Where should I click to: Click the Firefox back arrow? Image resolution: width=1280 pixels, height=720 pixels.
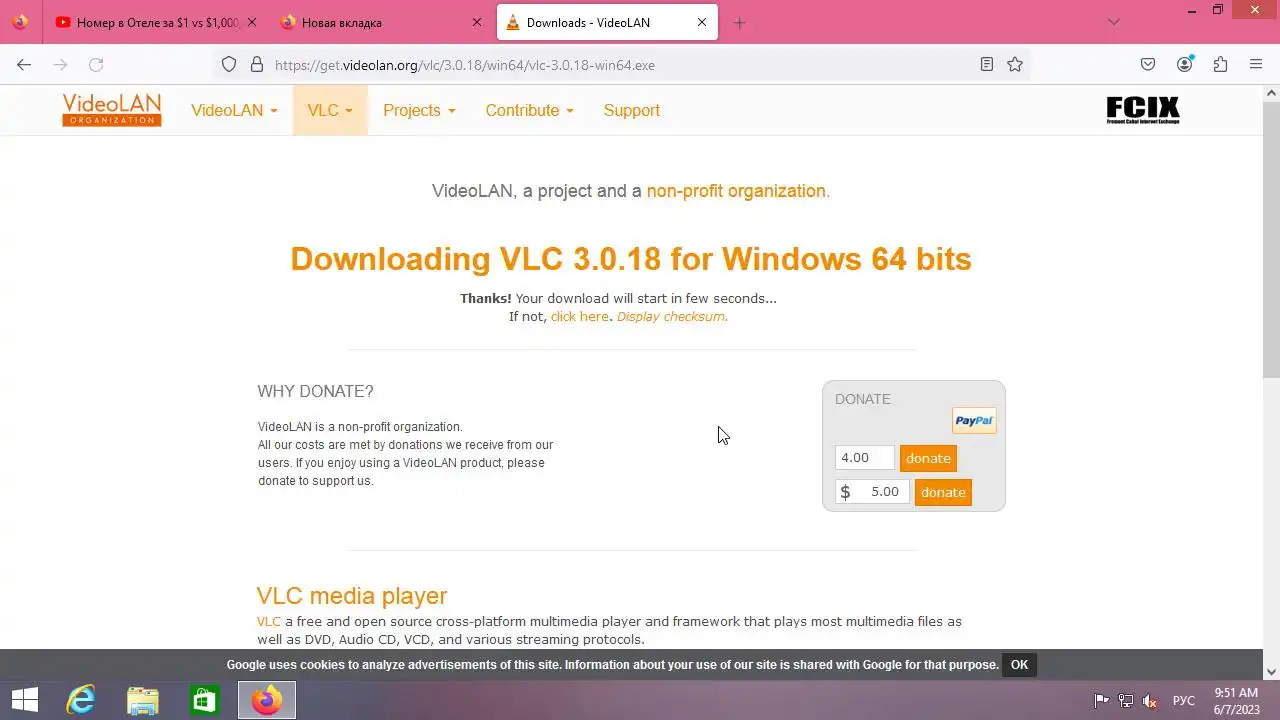24,64
